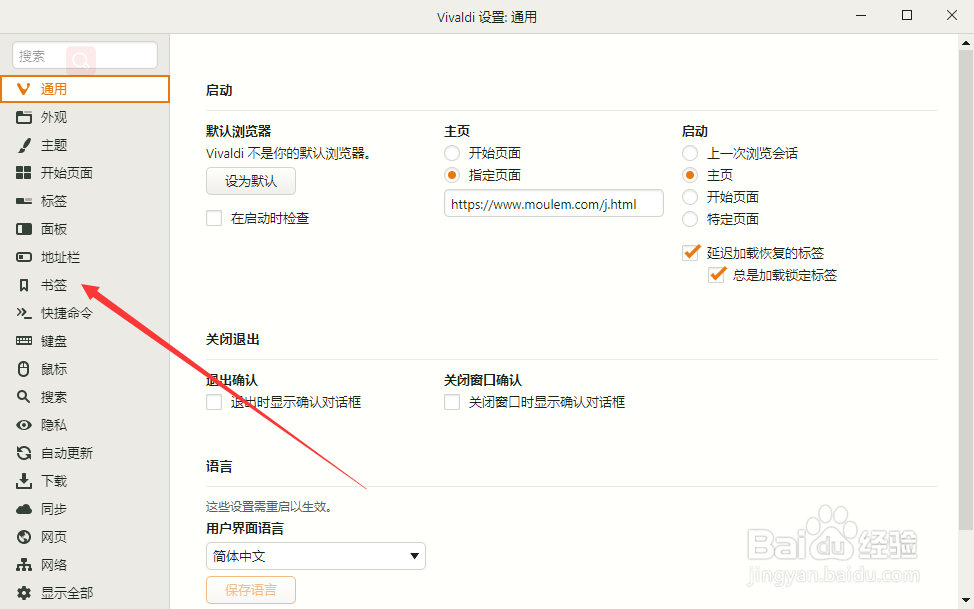Click the 标签 tab bar icon
Viewport: 974px width, 609px height.
pos(24,201)
